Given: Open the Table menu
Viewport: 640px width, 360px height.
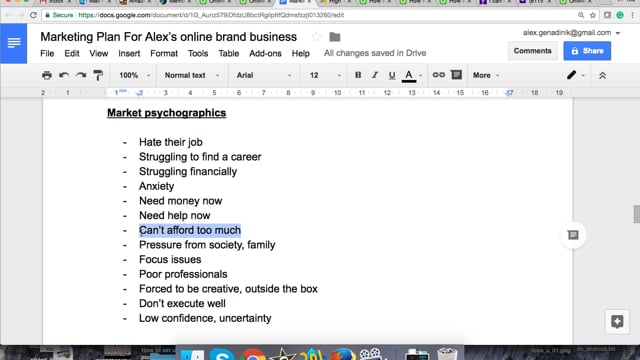Looking at the screenshot, I should pyautogui.click(x=229, y=53).
